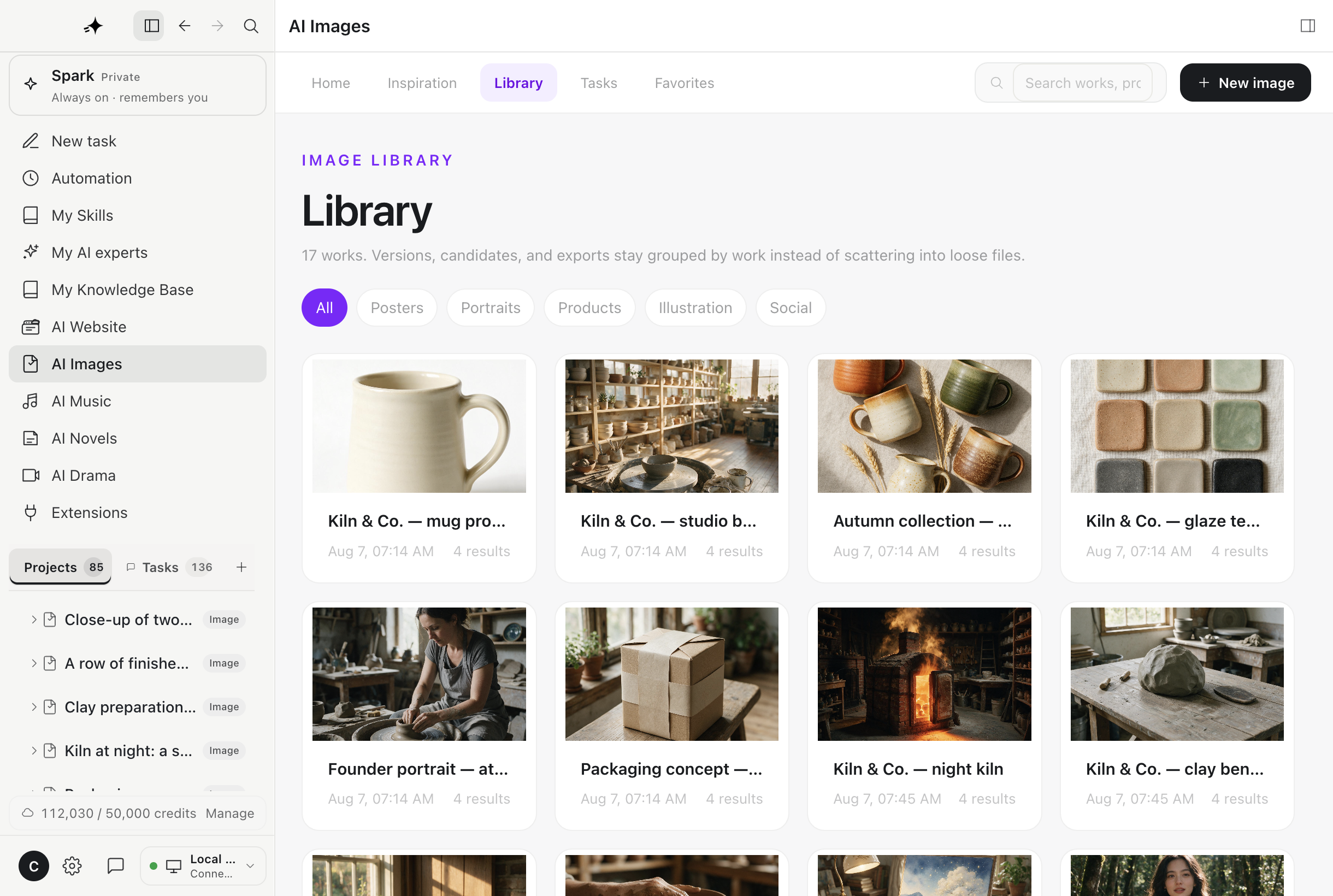The height and width of the screenshot is (896, 1333).
Task: Expand the 'A row of finishe...' project
Action: point(34,663)
